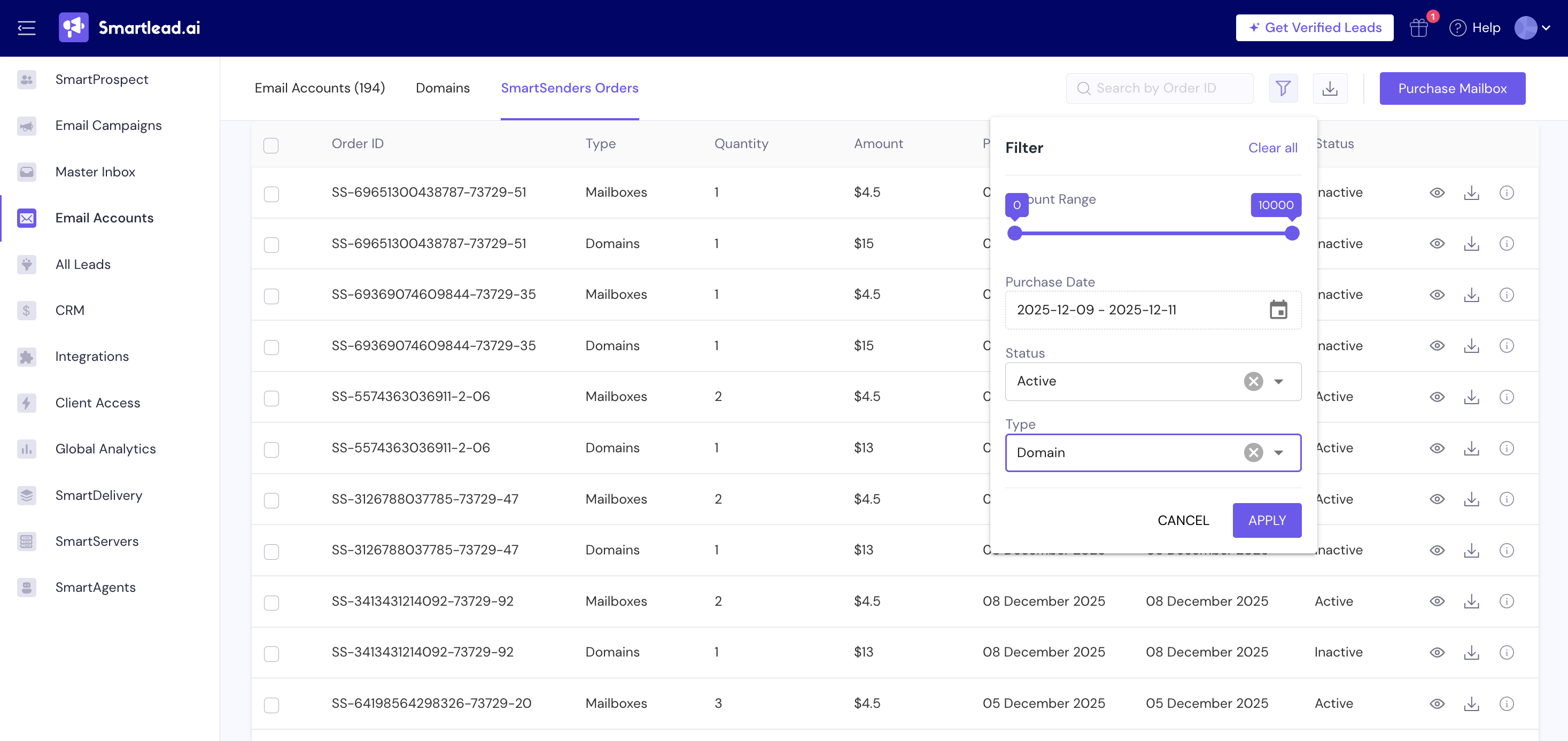The height and width of the screenshot is (741, 1568).
Task: Clear the Domain type selection
Action: tap(1253, 452)
